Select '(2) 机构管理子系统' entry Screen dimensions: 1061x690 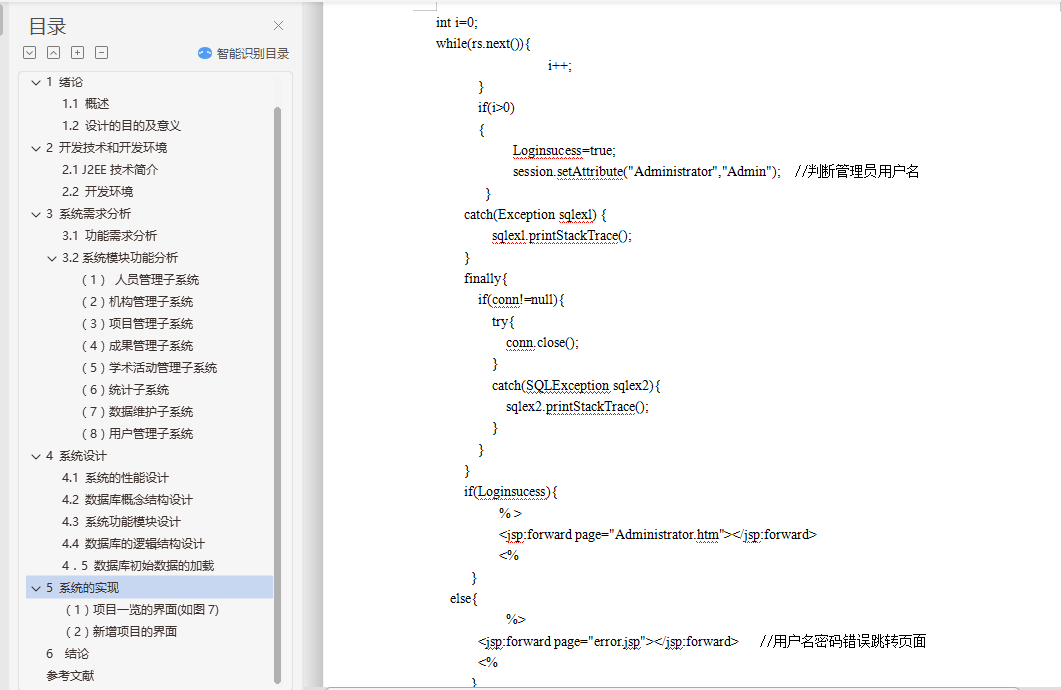[137, 302]
